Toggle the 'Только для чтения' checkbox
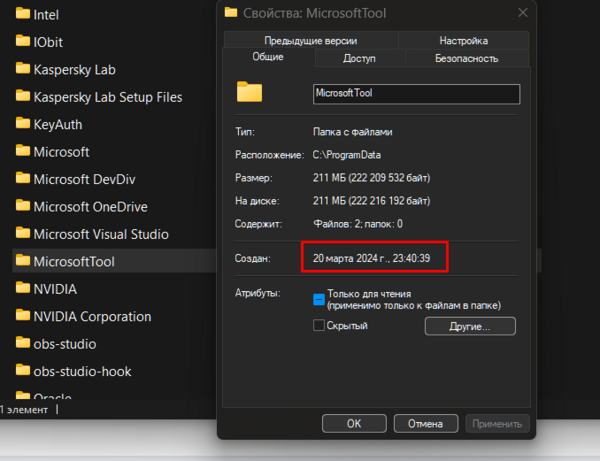 click(319, 298)
